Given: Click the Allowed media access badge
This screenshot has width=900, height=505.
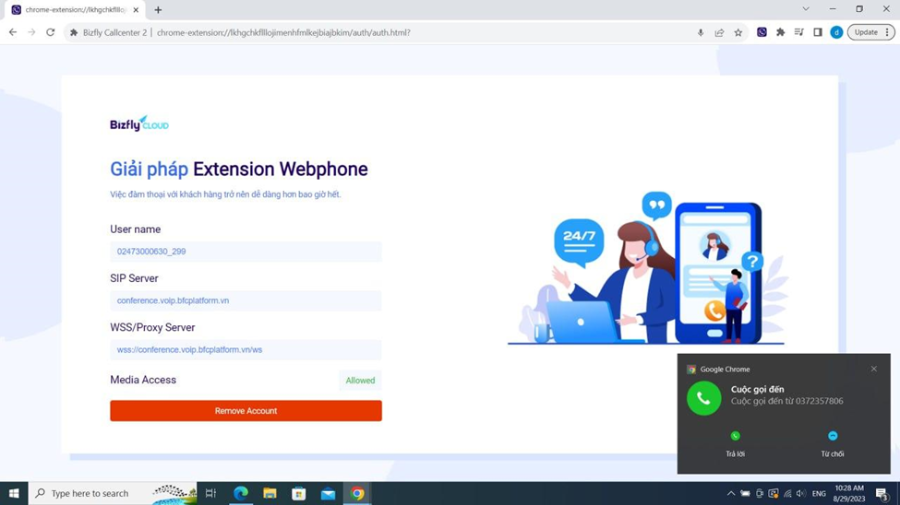Looking at the screenshot, I should coord(360,380).
